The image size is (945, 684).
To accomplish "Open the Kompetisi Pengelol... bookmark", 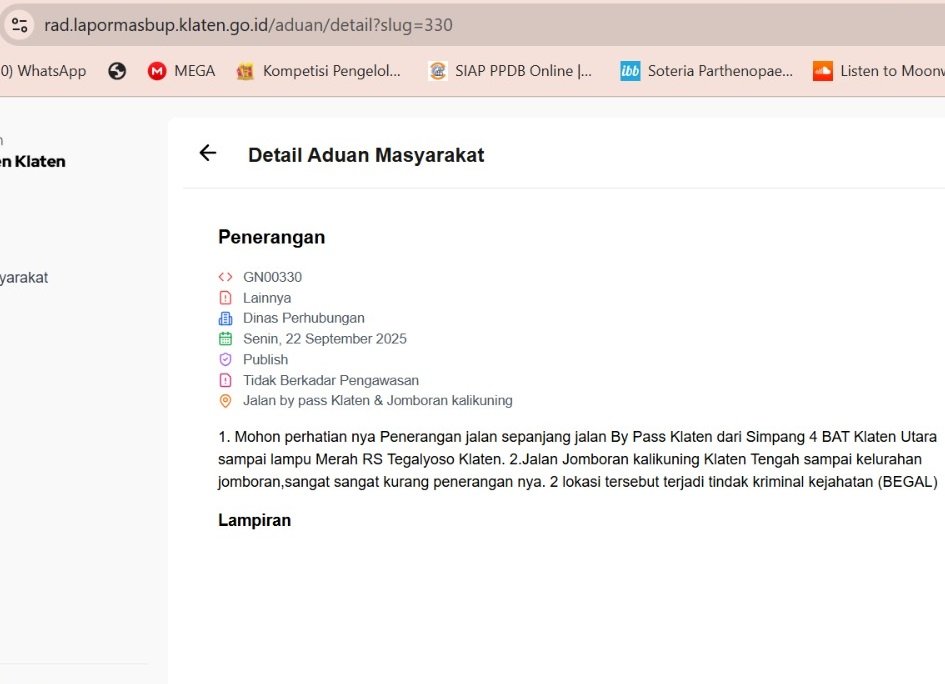I will tap(318, 71).
